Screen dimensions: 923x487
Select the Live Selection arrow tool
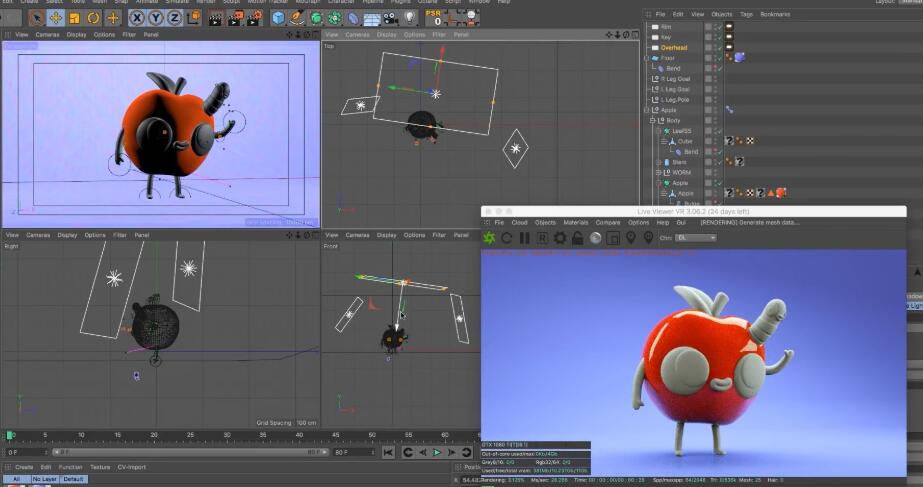[x=36, y=18]
